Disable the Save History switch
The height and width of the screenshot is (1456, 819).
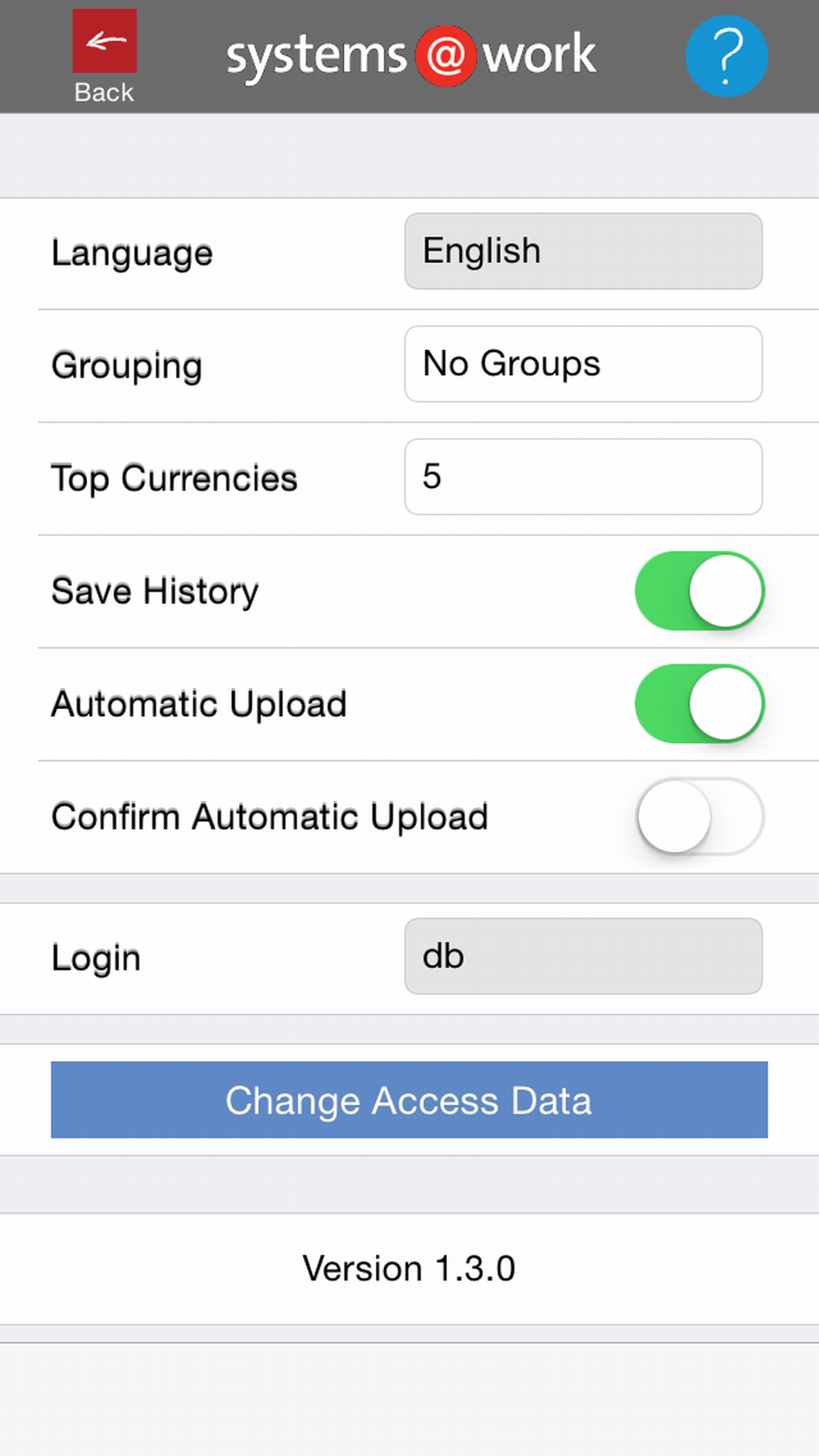point(699,591)
